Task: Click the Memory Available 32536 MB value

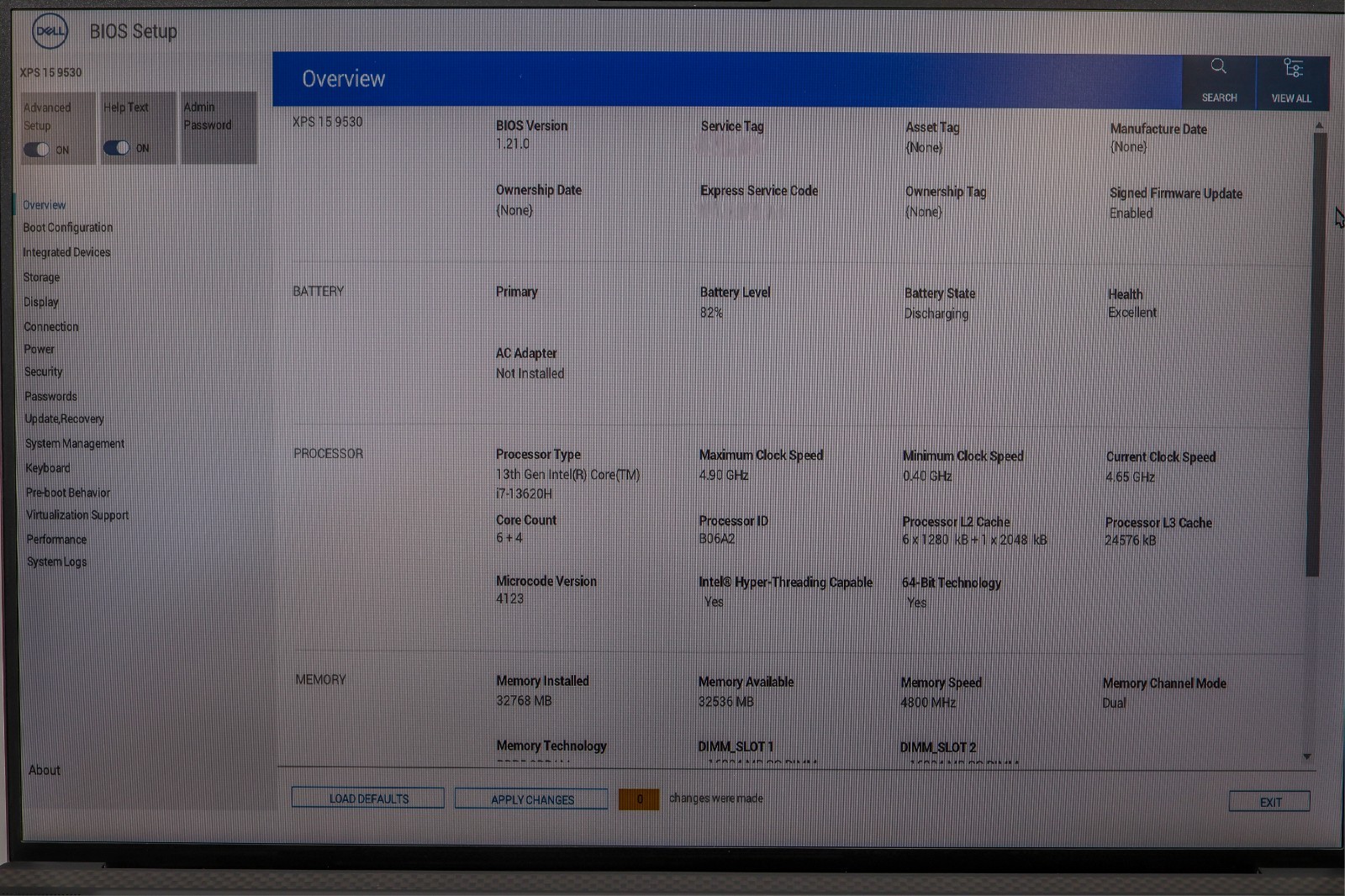Action: pyautogui.click(x=725, y=702)
